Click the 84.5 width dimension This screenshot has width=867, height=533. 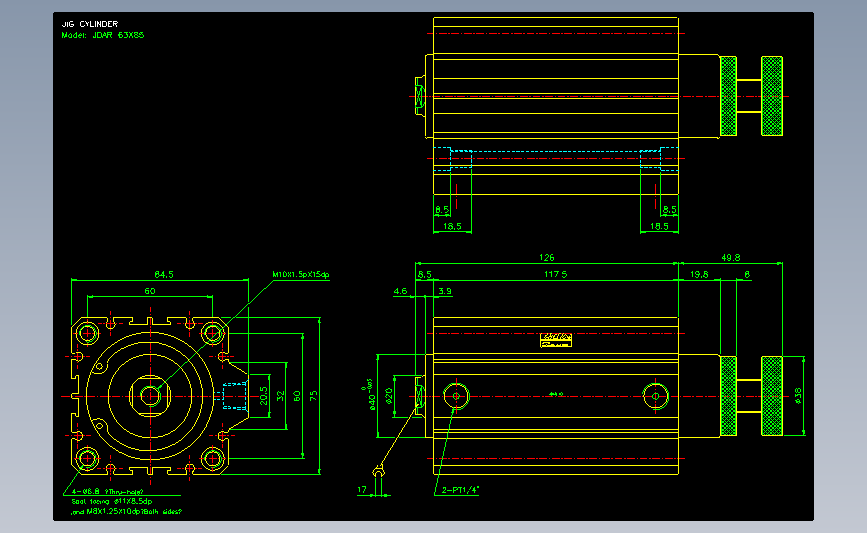[x=164, y=274]
